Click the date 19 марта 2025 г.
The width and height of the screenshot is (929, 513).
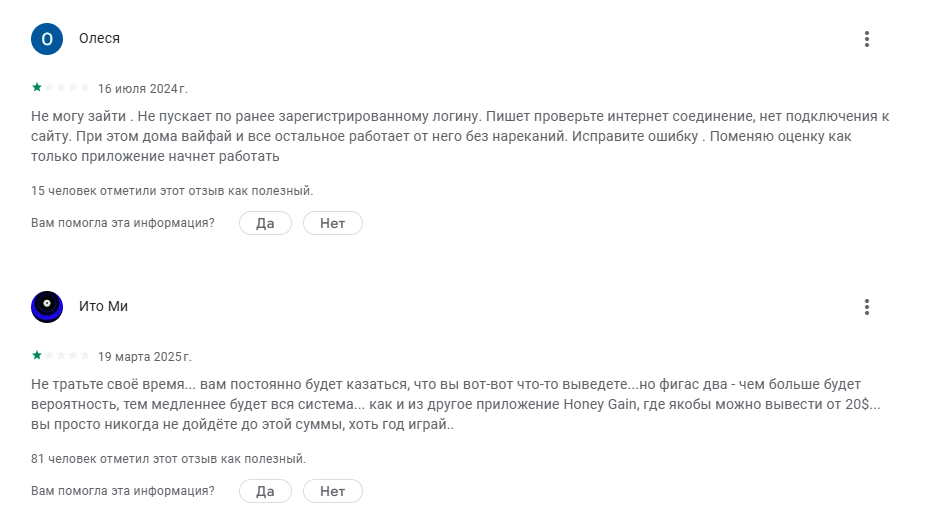point(144,356)
